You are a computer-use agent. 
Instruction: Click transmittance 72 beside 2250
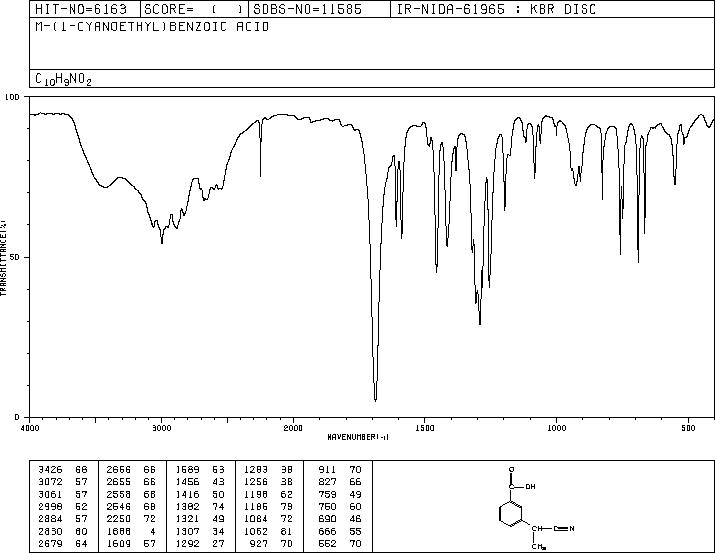click(150, 519)
